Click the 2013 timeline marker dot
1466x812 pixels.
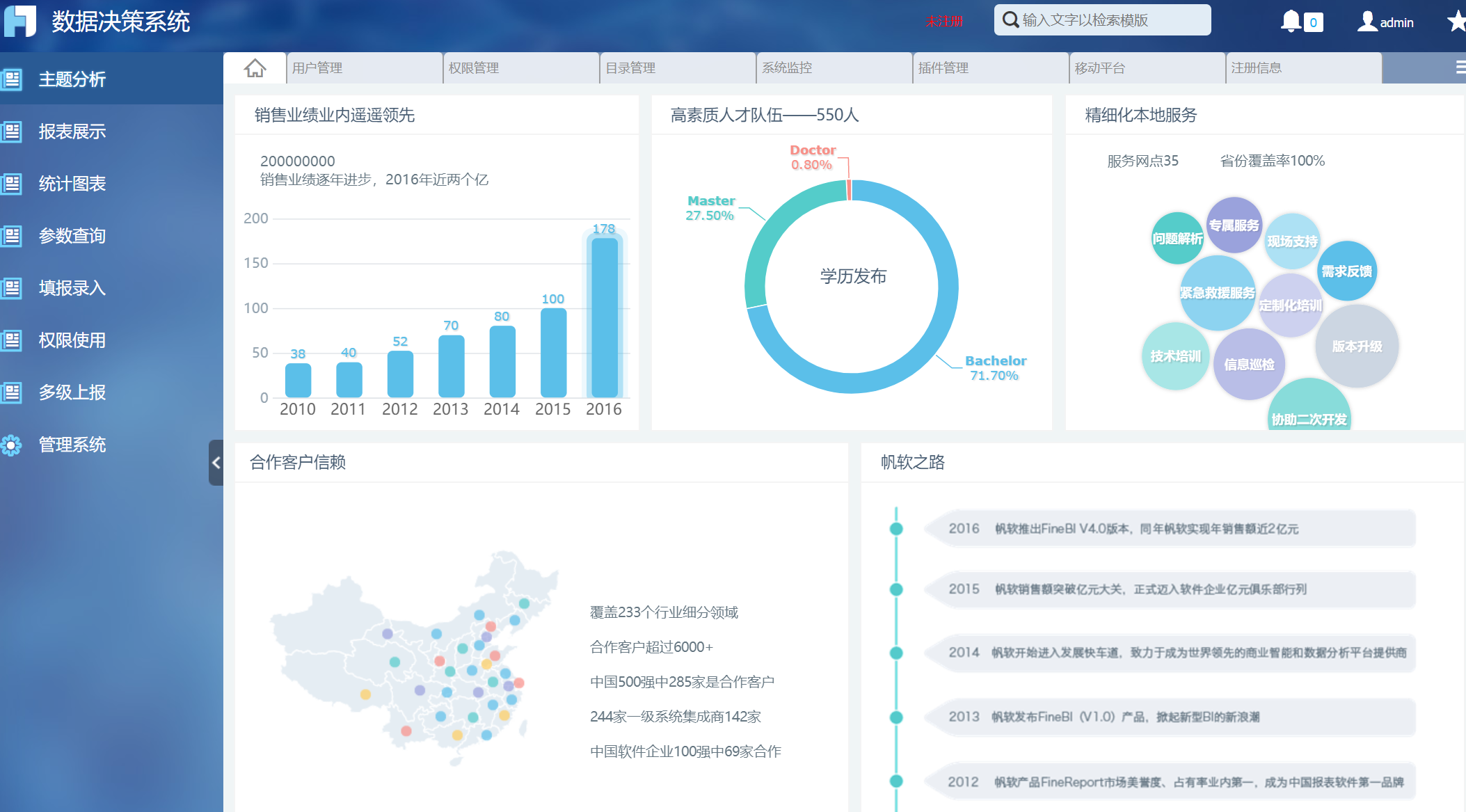coord(896,717)
